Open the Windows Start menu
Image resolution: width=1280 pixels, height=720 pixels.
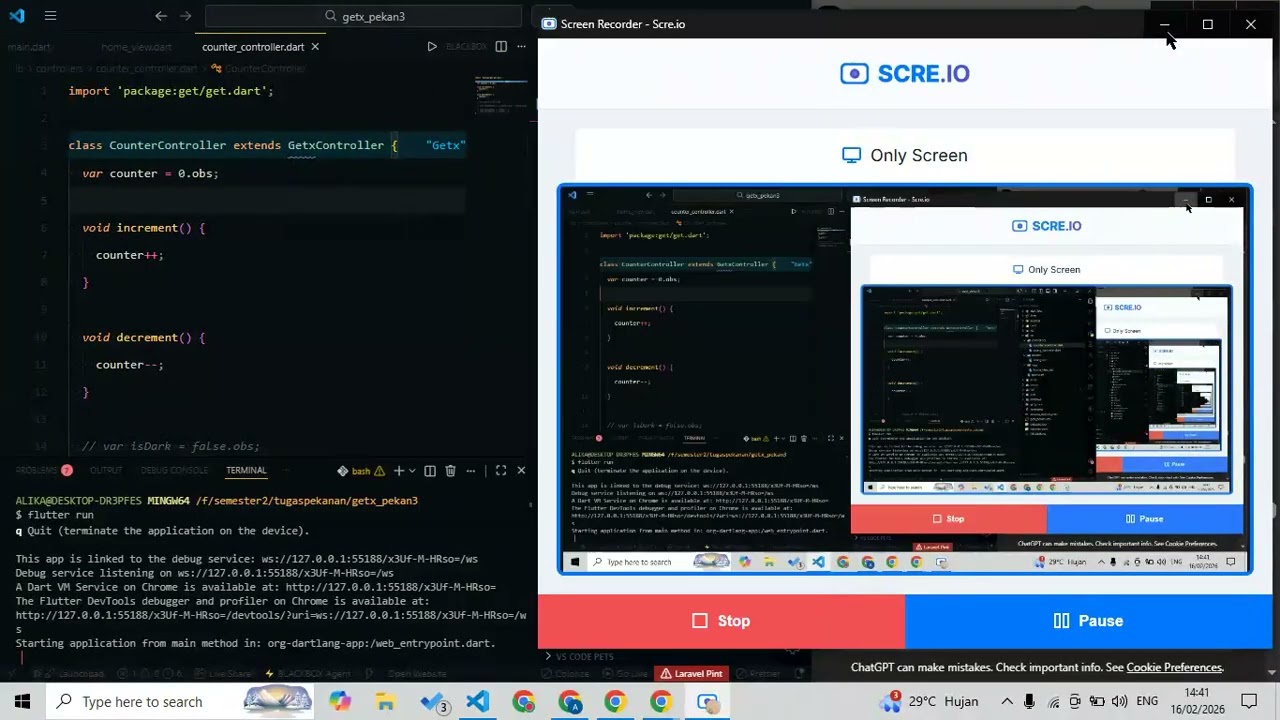(22, 702)
